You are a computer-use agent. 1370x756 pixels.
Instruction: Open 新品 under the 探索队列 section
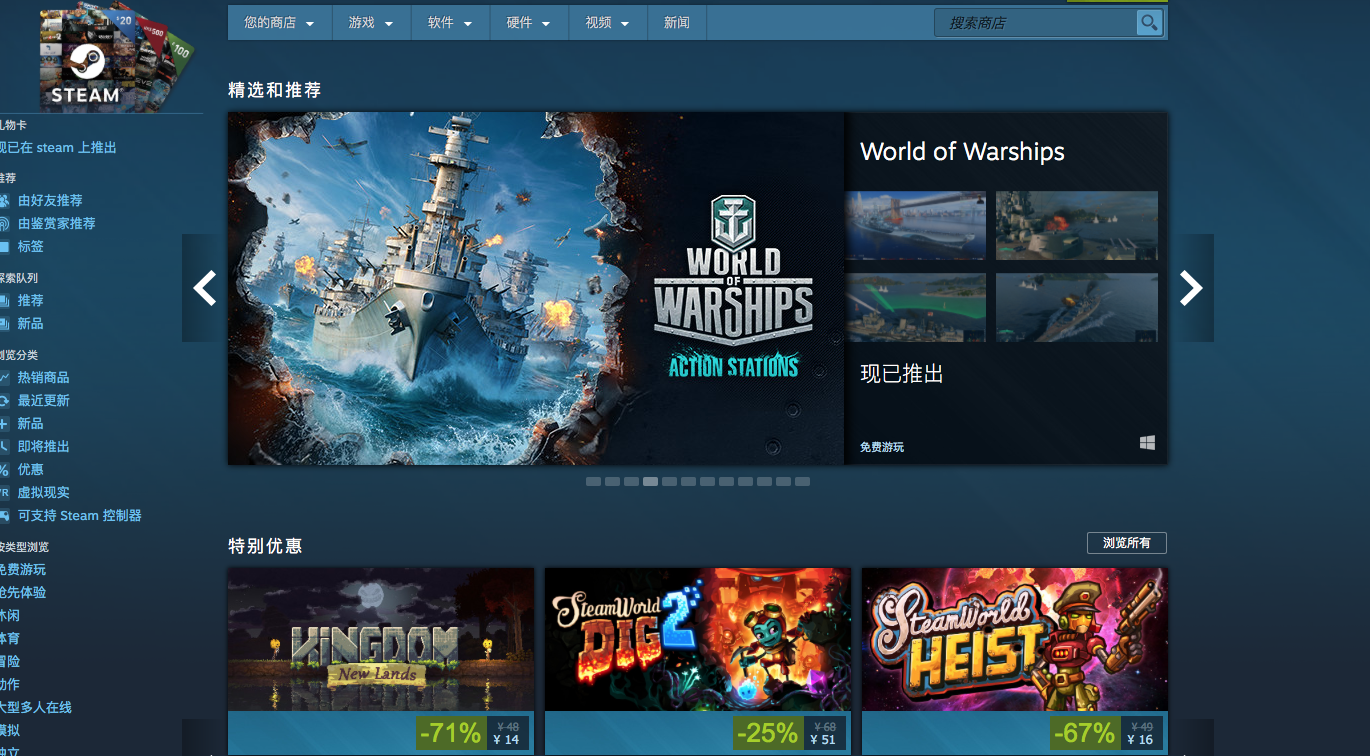pos(30,324)
